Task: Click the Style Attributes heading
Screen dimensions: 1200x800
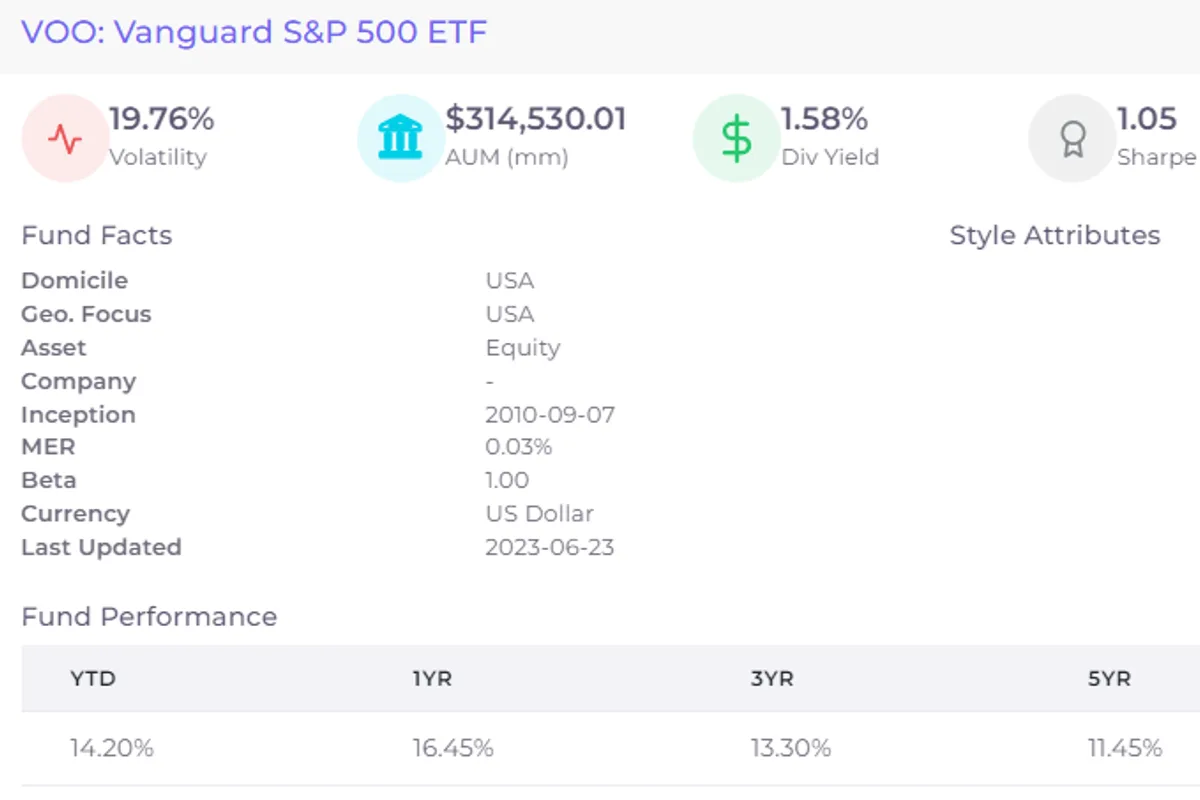Action: [1054, 235]
